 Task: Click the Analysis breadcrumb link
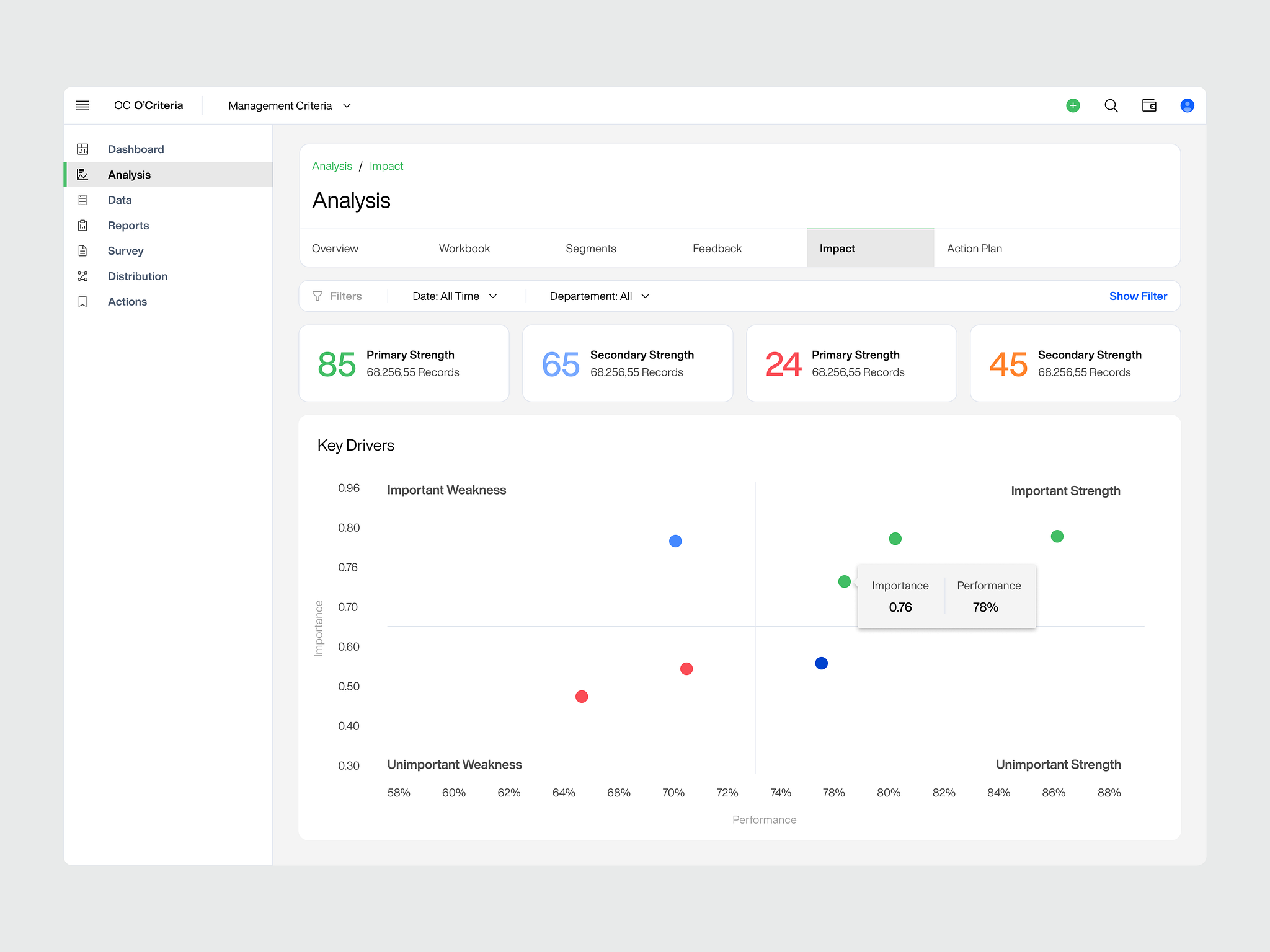(332, 165)
